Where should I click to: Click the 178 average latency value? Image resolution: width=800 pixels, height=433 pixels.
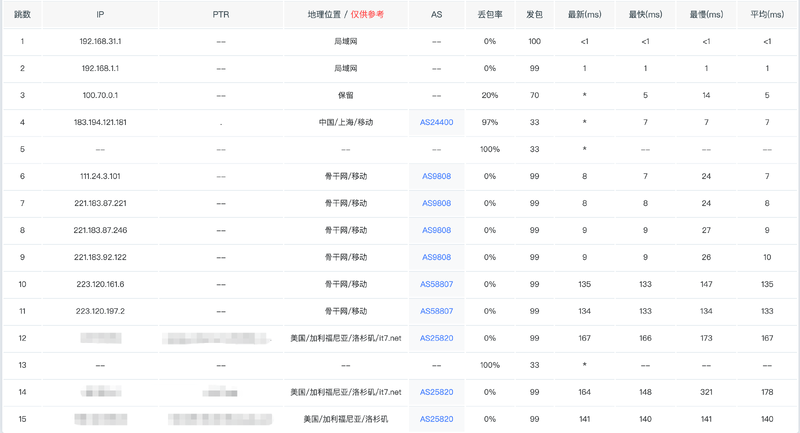pos(767,393)
